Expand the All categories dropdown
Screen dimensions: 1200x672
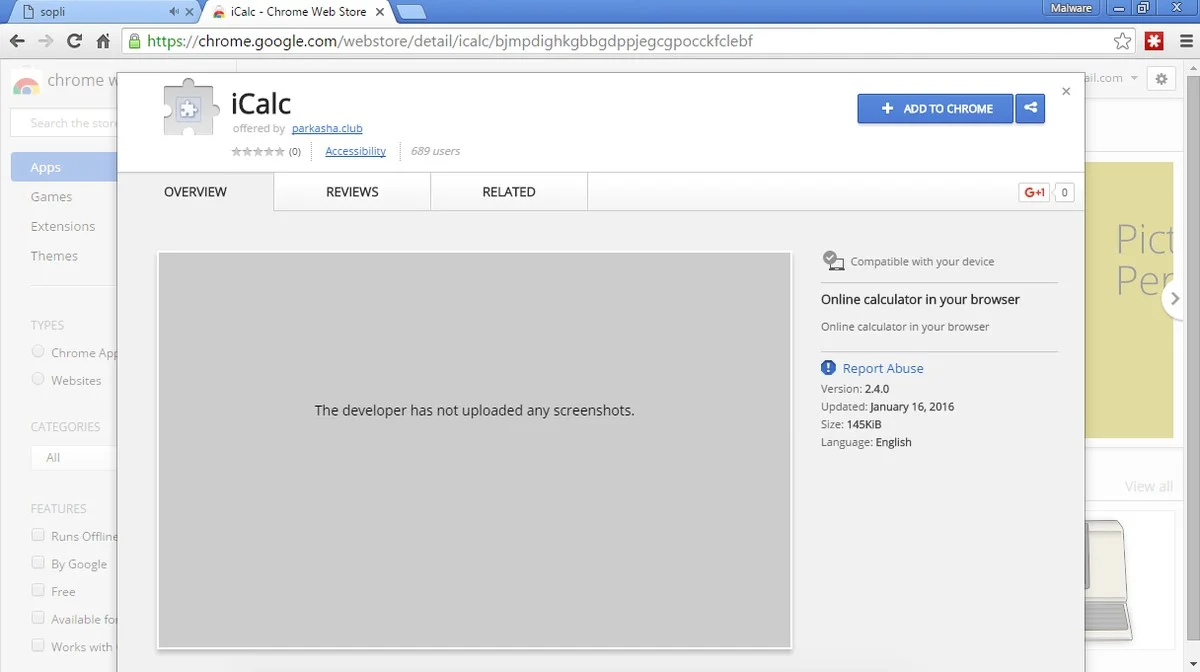coord(75,457)
